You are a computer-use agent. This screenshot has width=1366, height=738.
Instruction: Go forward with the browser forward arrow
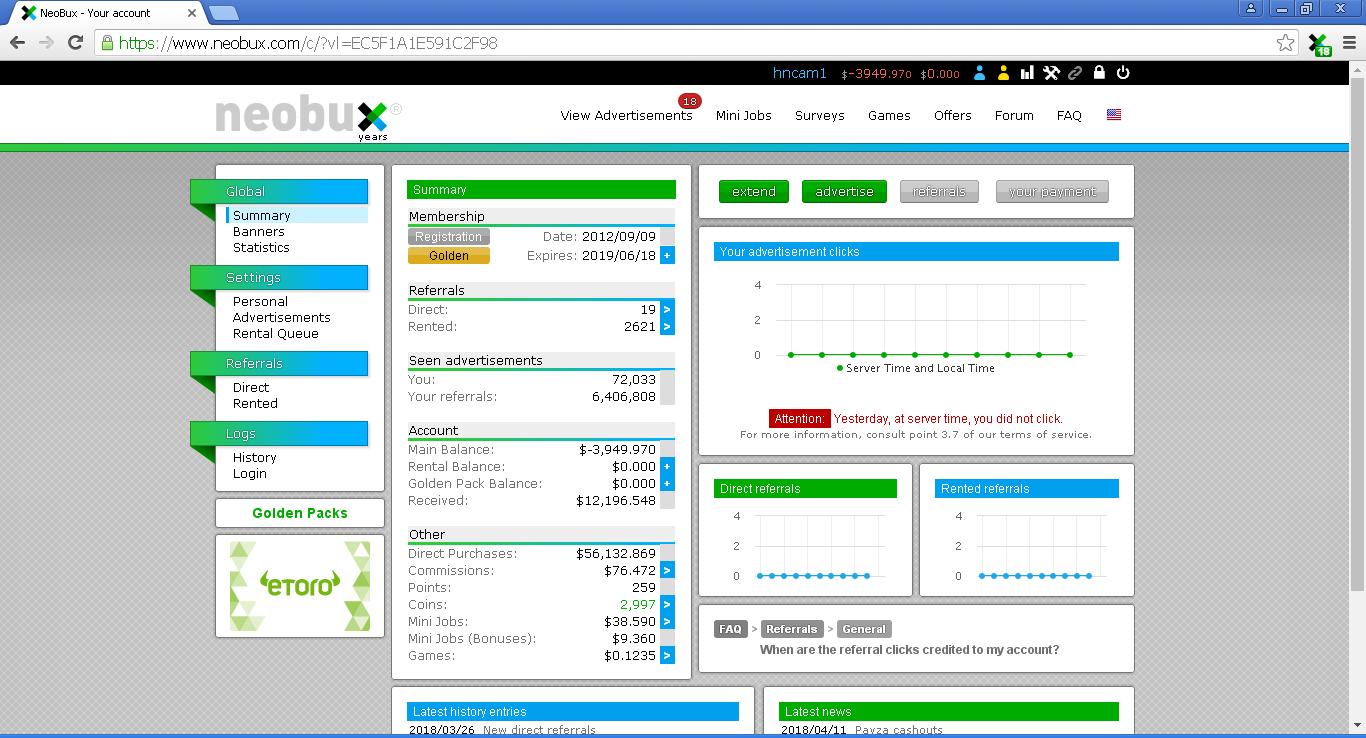point(46,43)
